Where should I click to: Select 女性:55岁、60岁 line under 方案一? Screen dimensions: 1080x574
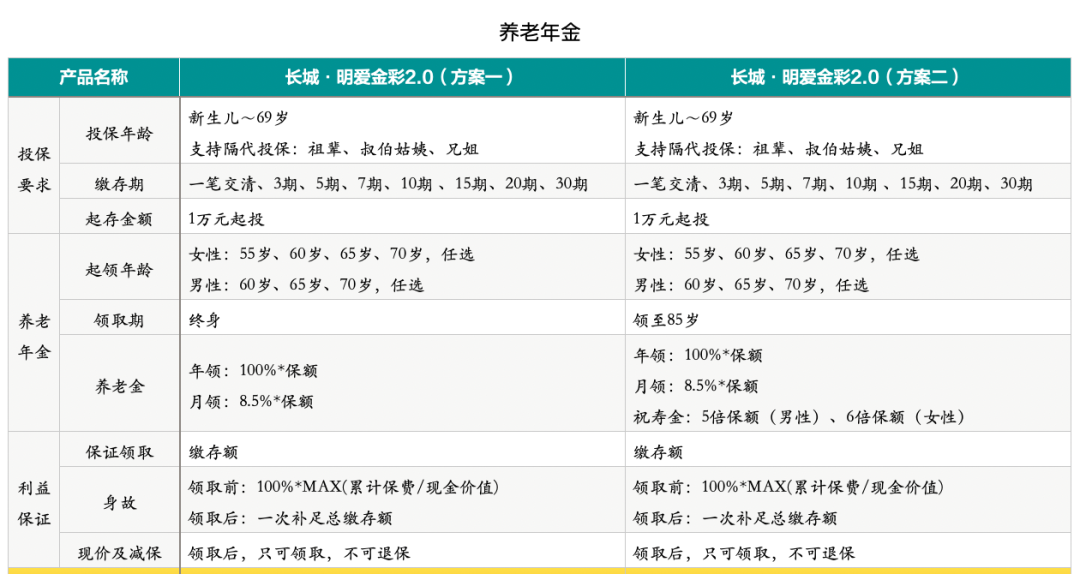tap(331, 254)
